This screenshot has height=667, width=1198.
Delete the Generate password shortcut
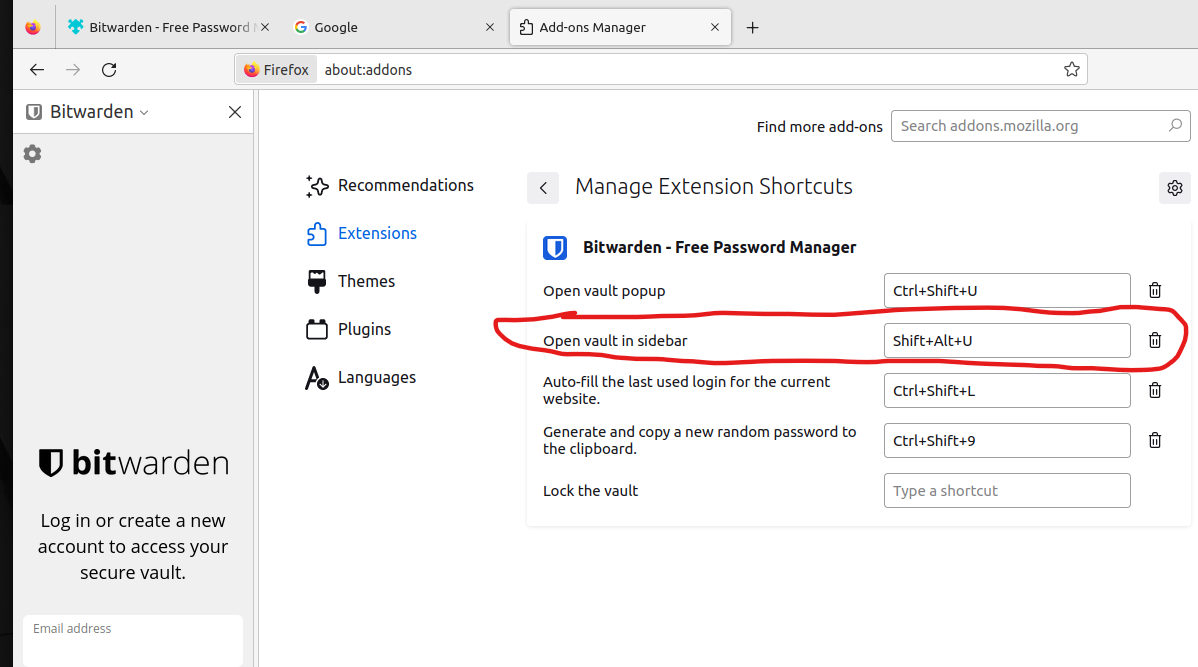point(1154,440)
